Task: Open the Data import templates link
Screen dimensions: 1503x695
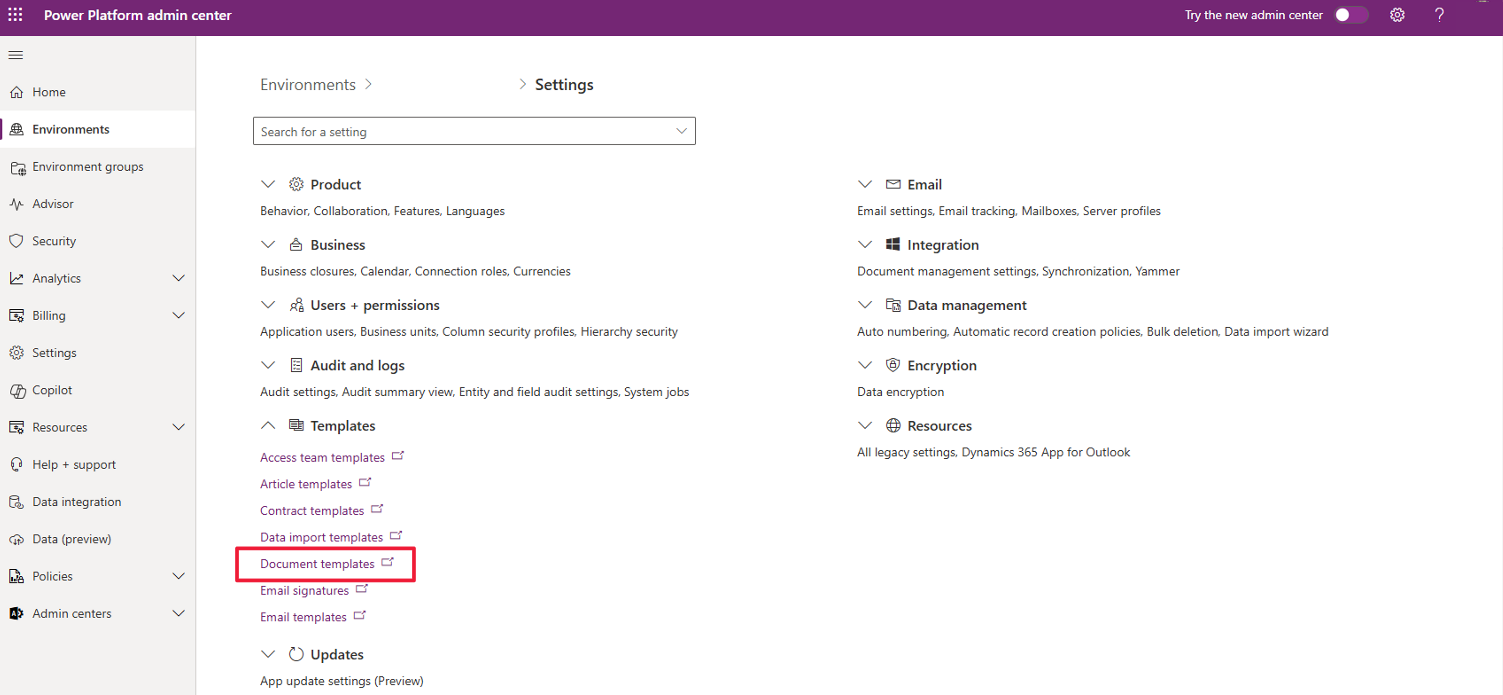Action: click(321, 538)
